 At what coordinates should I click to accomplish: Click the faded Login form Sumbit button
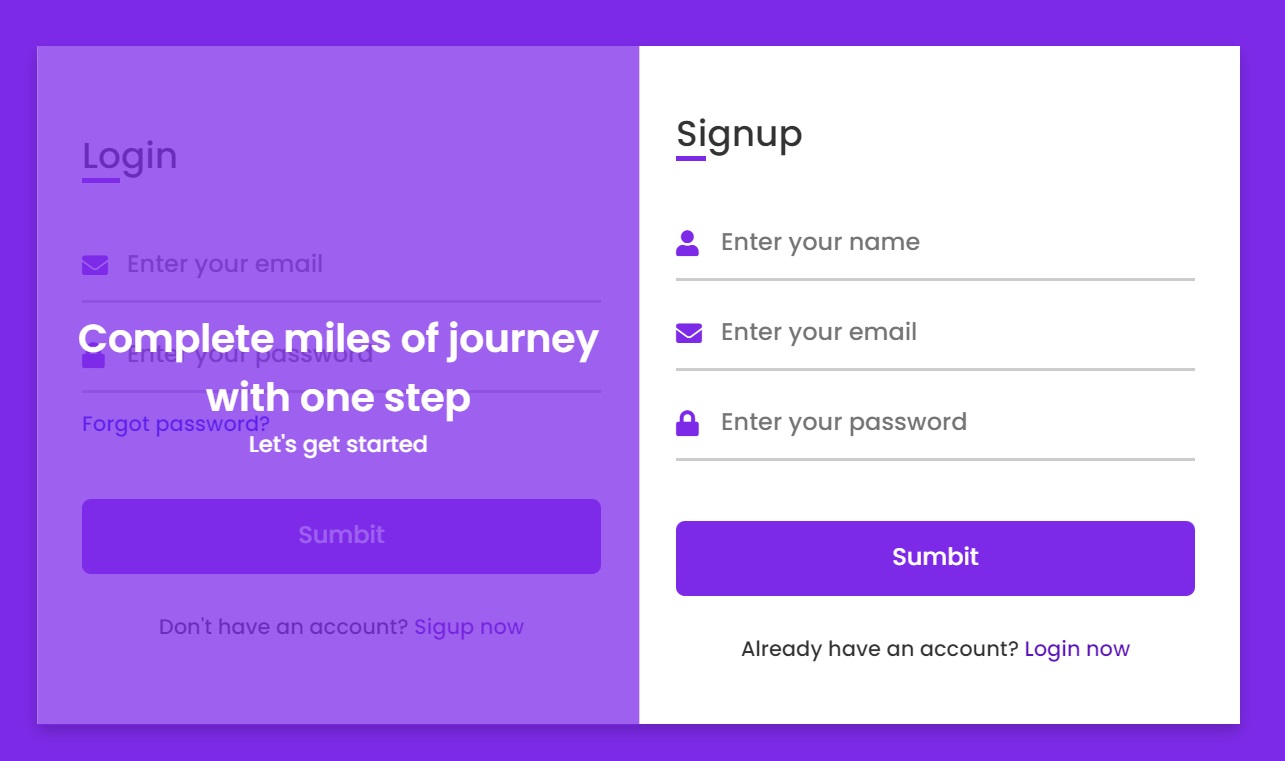341,536
